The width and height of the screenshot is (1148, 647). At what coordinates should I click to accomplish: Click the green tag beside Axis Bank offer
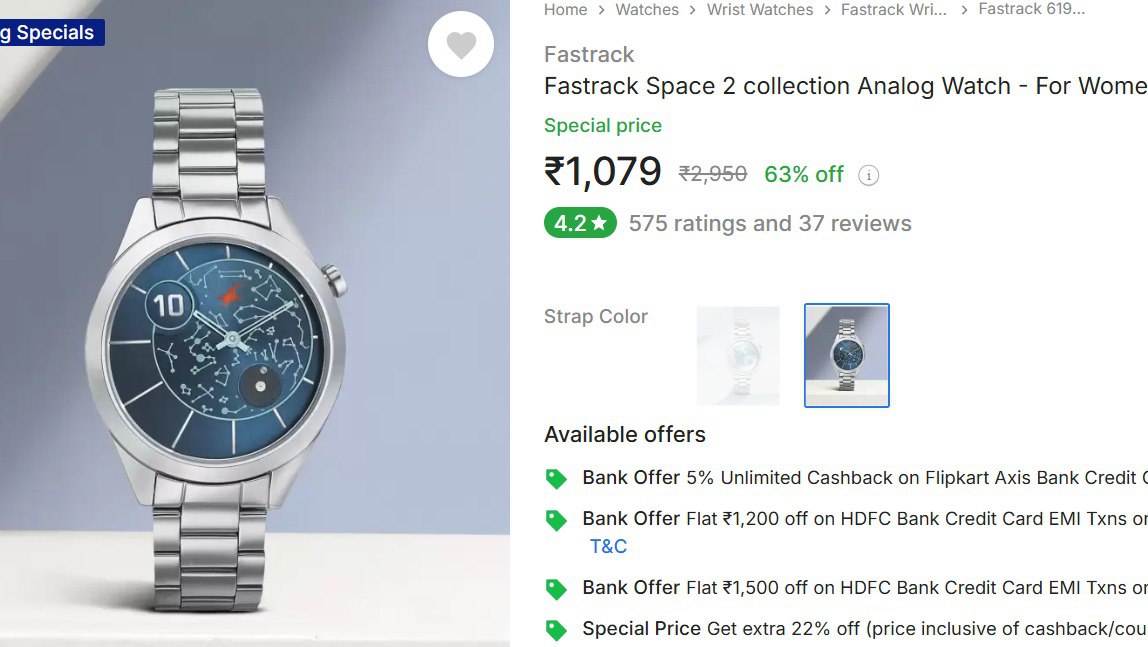coord(556,479)
